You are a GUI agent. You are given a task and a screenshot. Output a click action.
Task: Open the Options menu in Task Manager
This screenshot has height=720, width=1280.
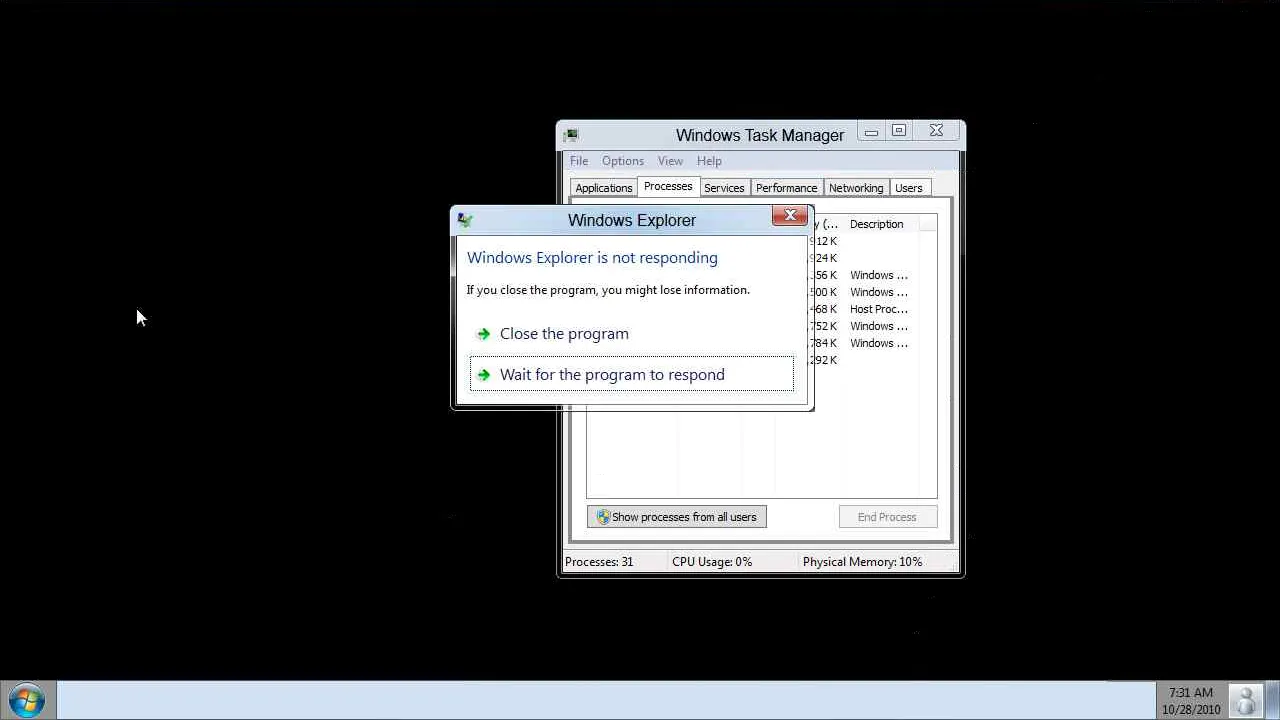point(623,161)
